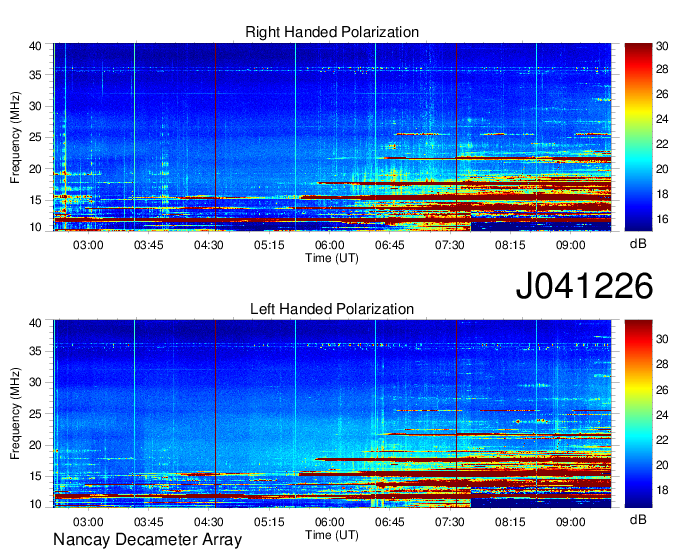This screenshot has height=552, width=680.
Task: Click "16" dB tick on Right Handed color bar
Action: 662,219
